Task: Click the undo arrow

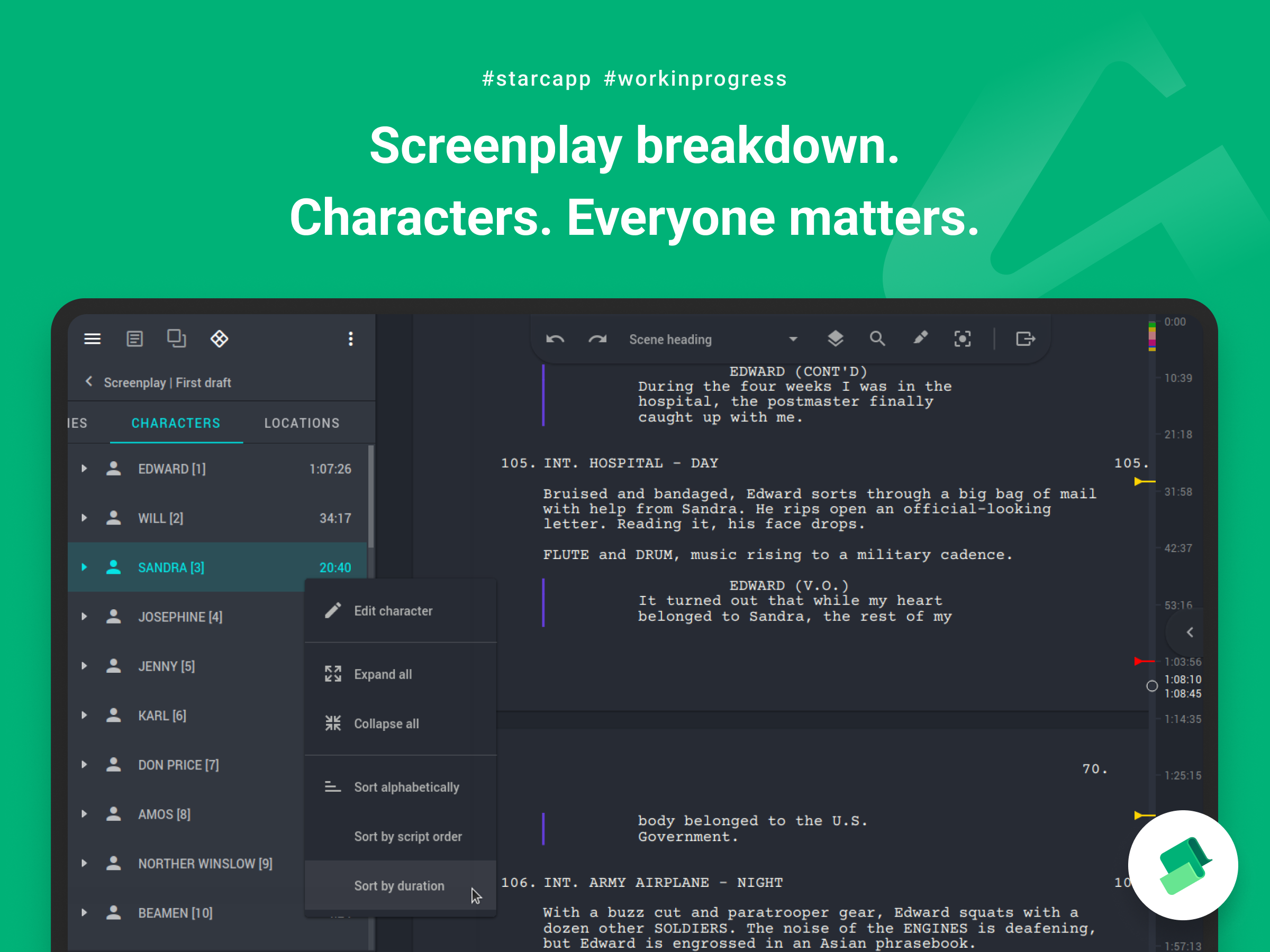Action: click(555, 339)
